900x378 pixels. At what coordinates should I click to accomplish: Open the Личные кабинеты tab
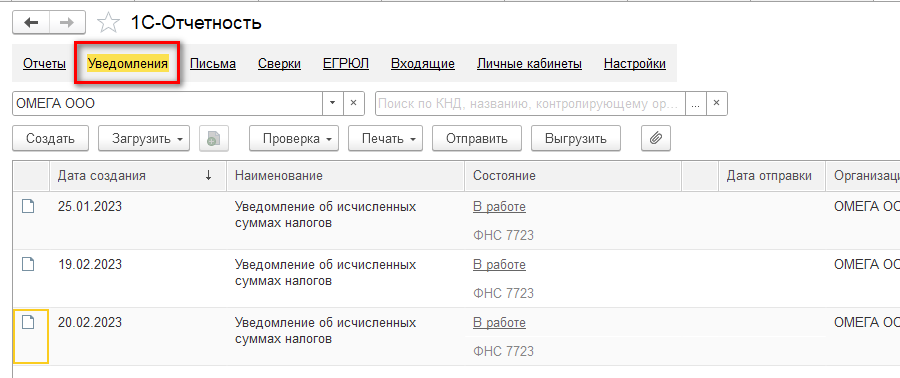coord(529,64)
